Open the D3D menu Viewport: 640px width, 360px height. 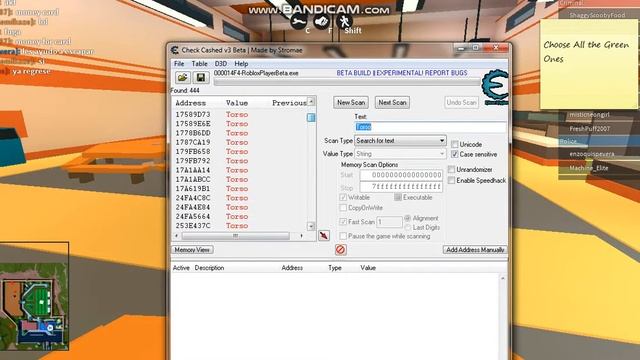[x=220, y=64]
